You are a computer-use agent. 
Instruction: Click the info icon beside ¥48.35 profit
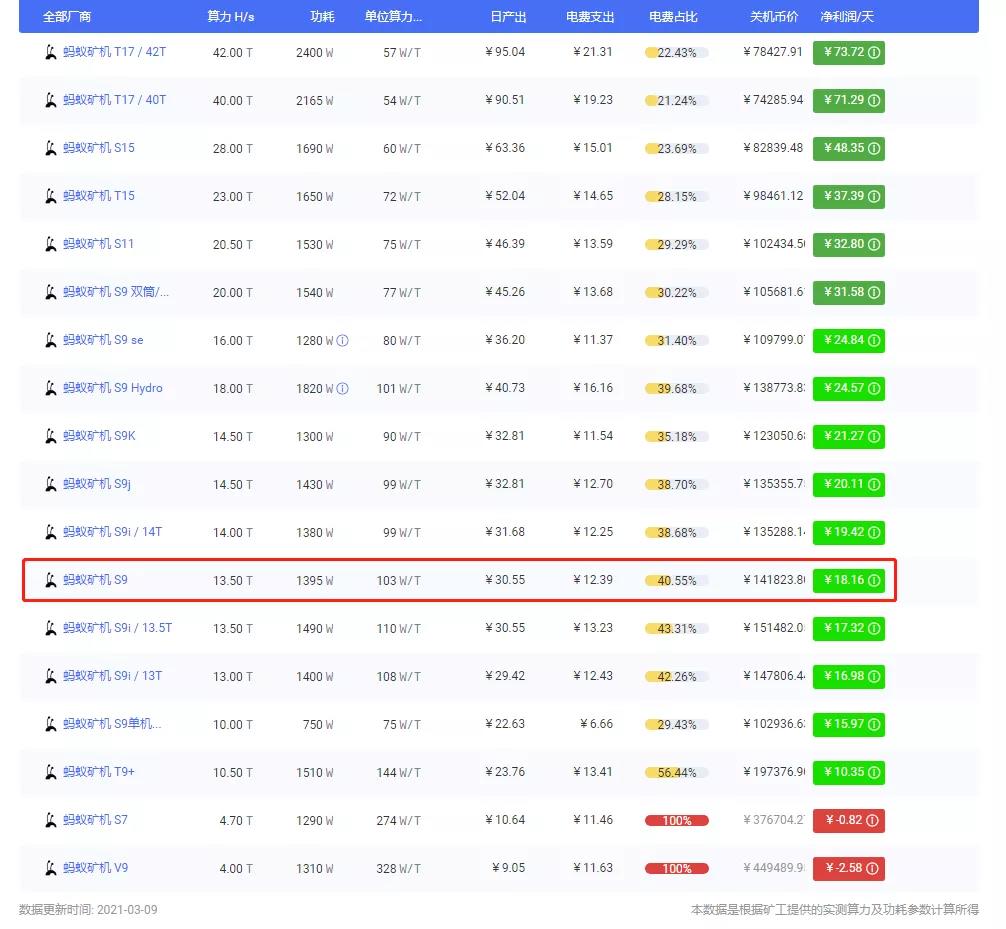pyautogui.click(x=874, y=148)
